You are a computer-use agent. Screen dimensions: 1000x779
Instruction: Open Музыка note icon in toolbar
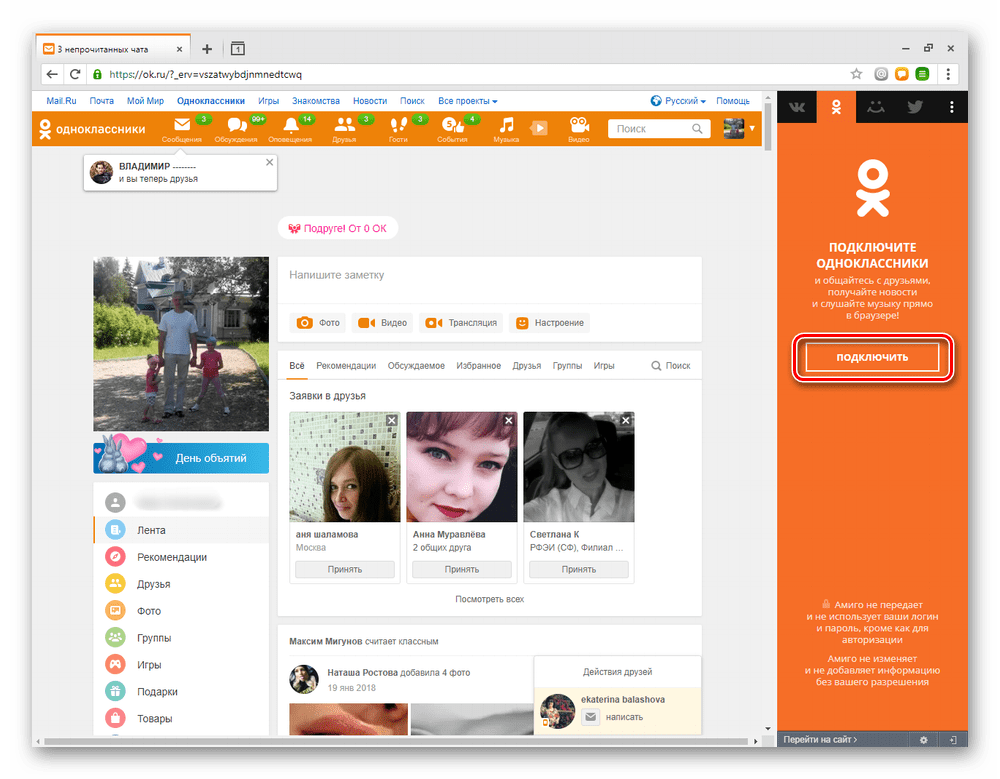pyautogui.click(x=507, y=126)
